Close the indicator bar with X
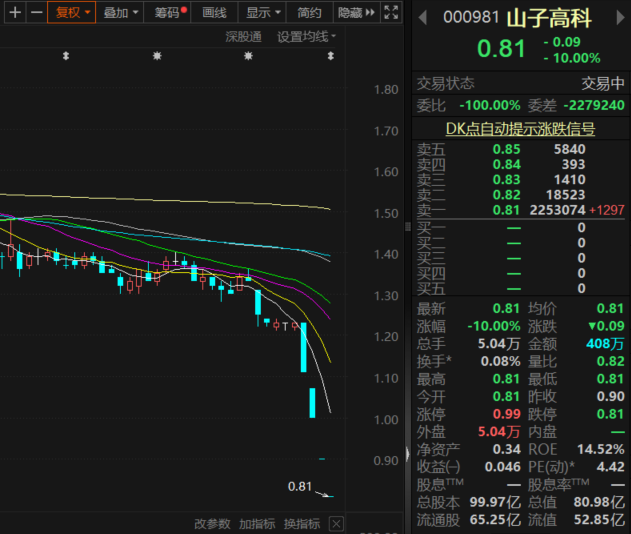 point(336,524)
